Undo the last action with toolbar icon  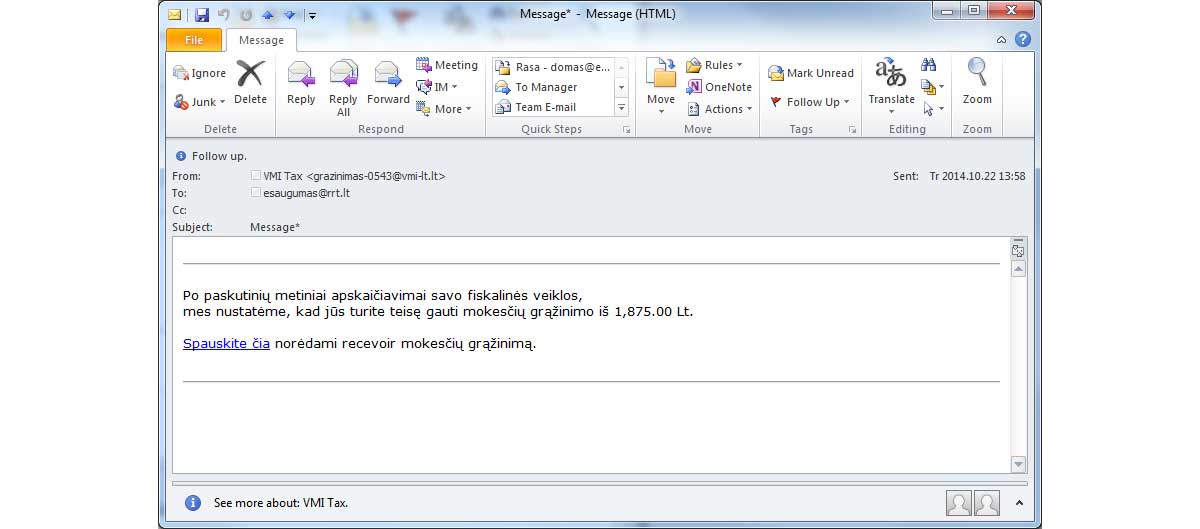tap(223, 15)
